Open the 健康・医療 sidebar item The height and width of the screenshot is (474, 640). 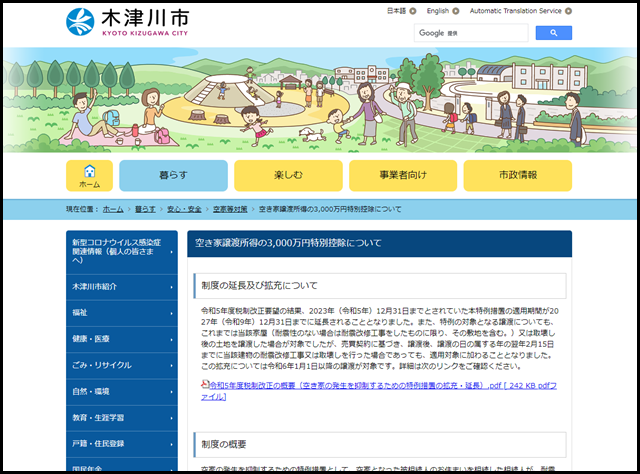coord(122,339)
